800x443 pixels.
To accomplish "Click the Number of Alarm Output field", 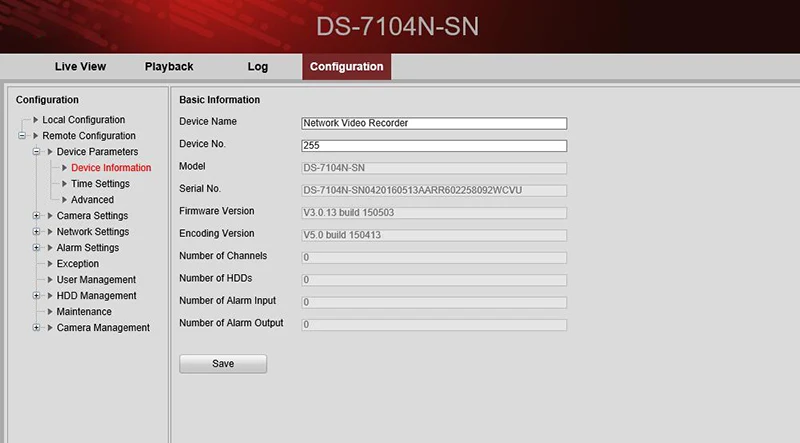I will click(x=434, y=325).
